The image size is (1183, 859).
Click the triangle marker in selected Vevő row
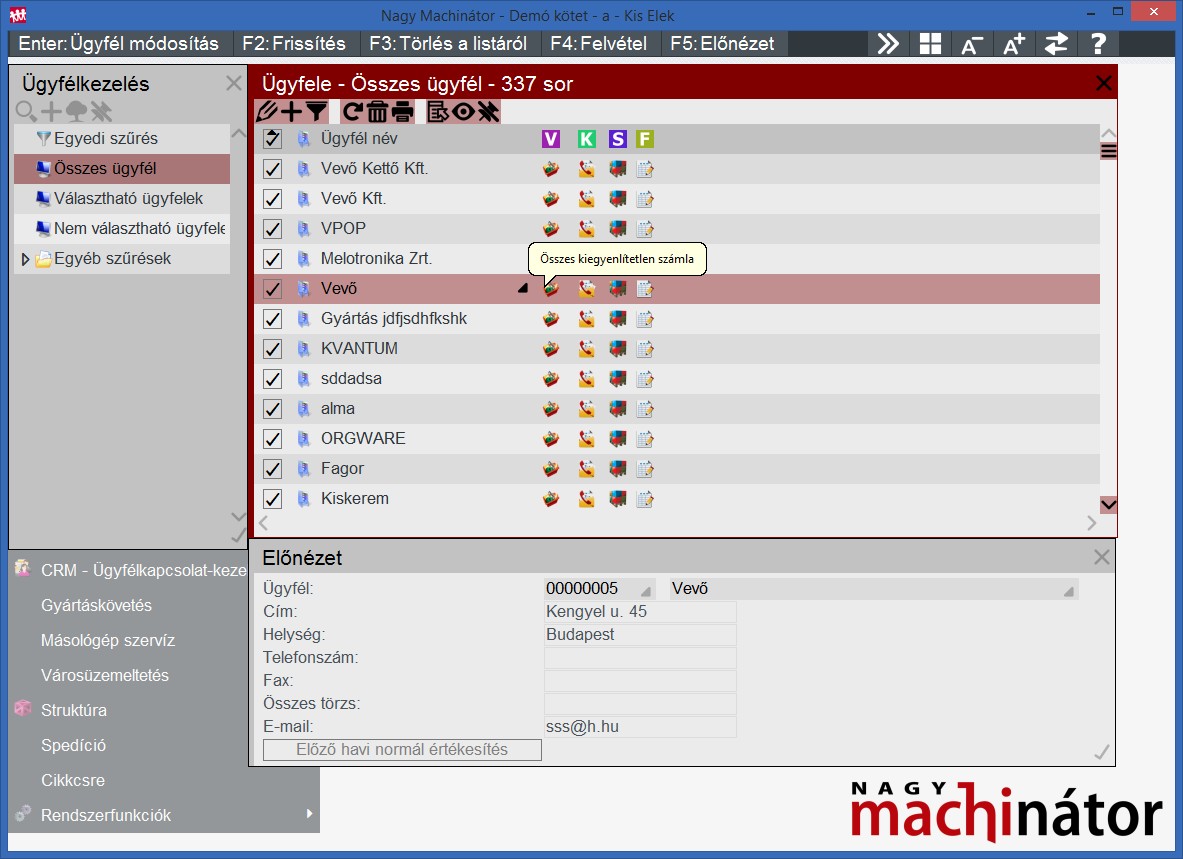point(523,288)
